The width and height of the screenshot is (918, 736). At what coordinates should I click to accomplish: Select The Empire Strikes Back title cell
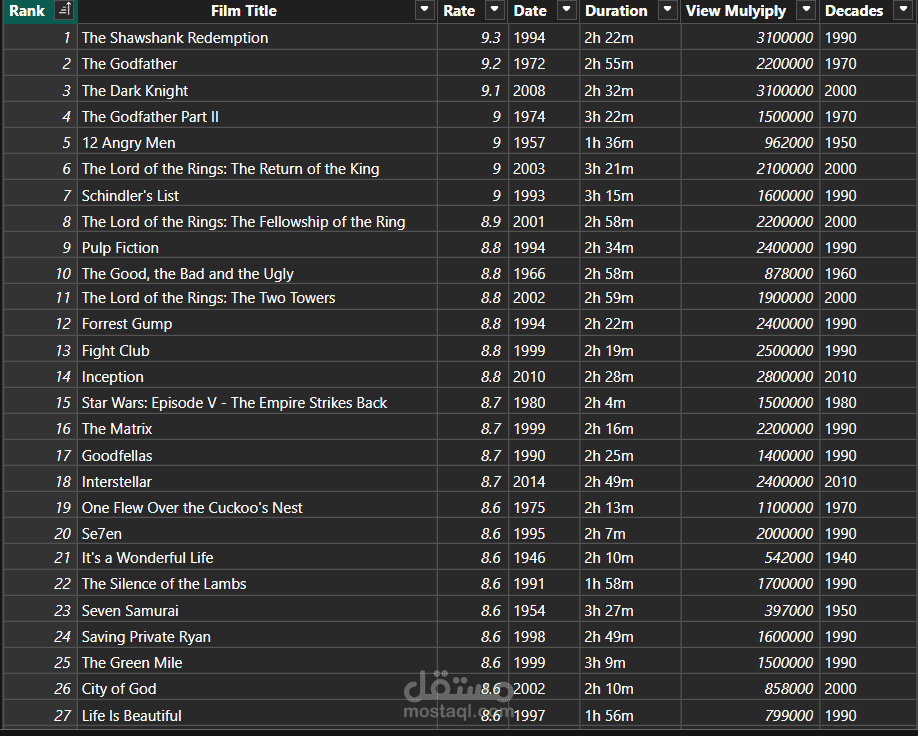tap(258, 402)
